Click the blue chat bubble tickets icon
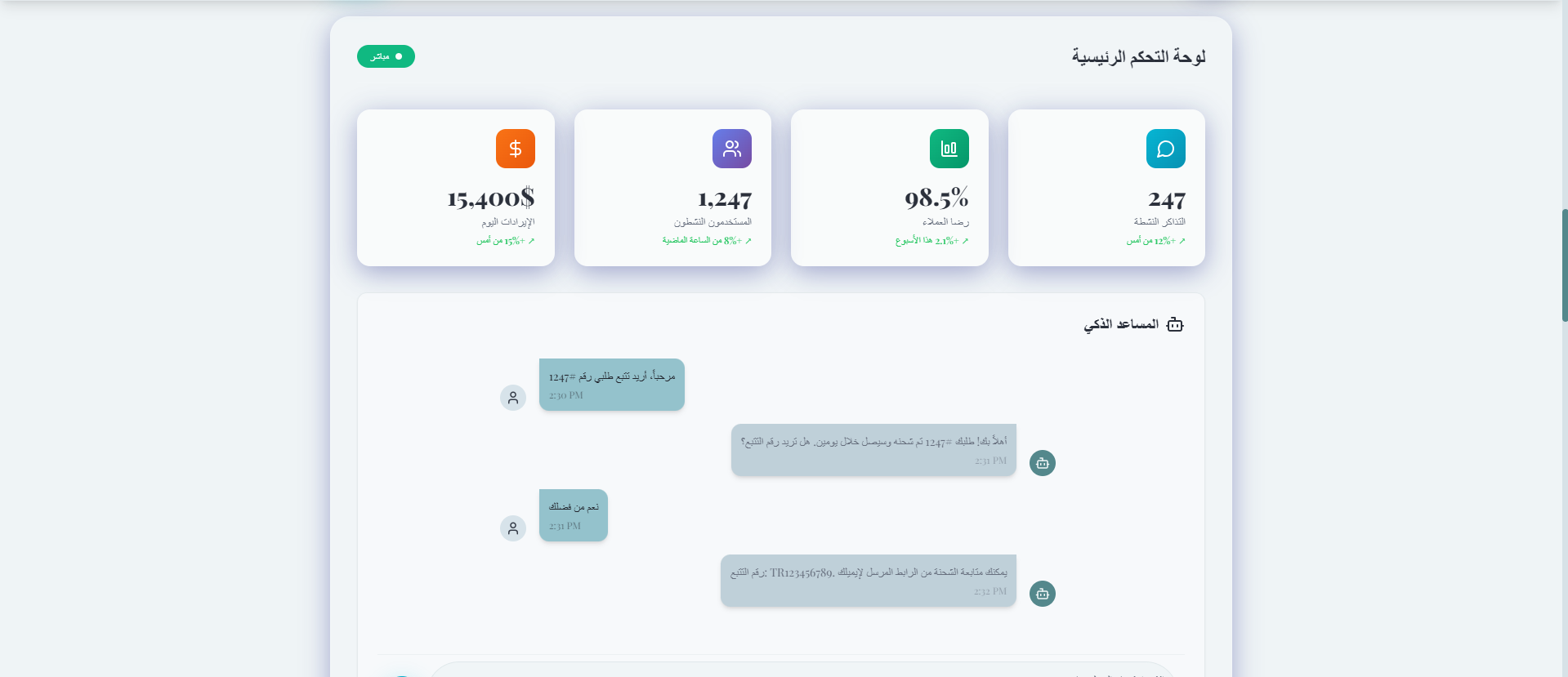This screenshot has height=677, width=1568. tap(1165, 149)
